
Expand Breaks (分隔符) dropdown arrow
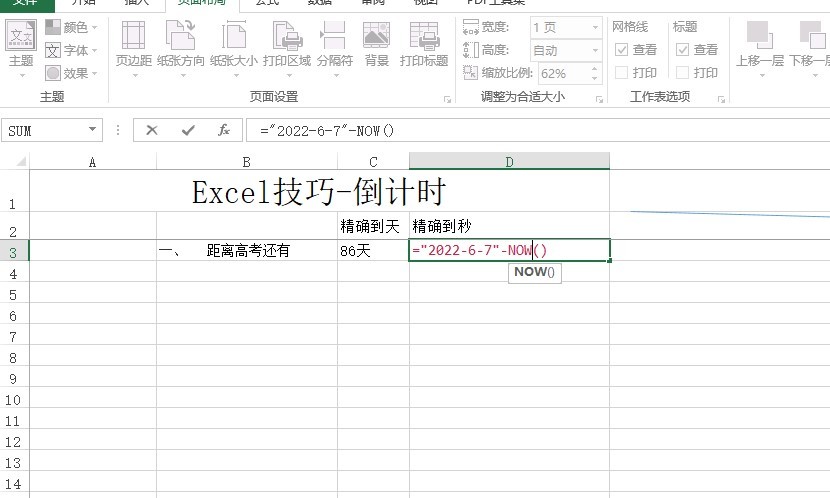click(x=336, y=75)
